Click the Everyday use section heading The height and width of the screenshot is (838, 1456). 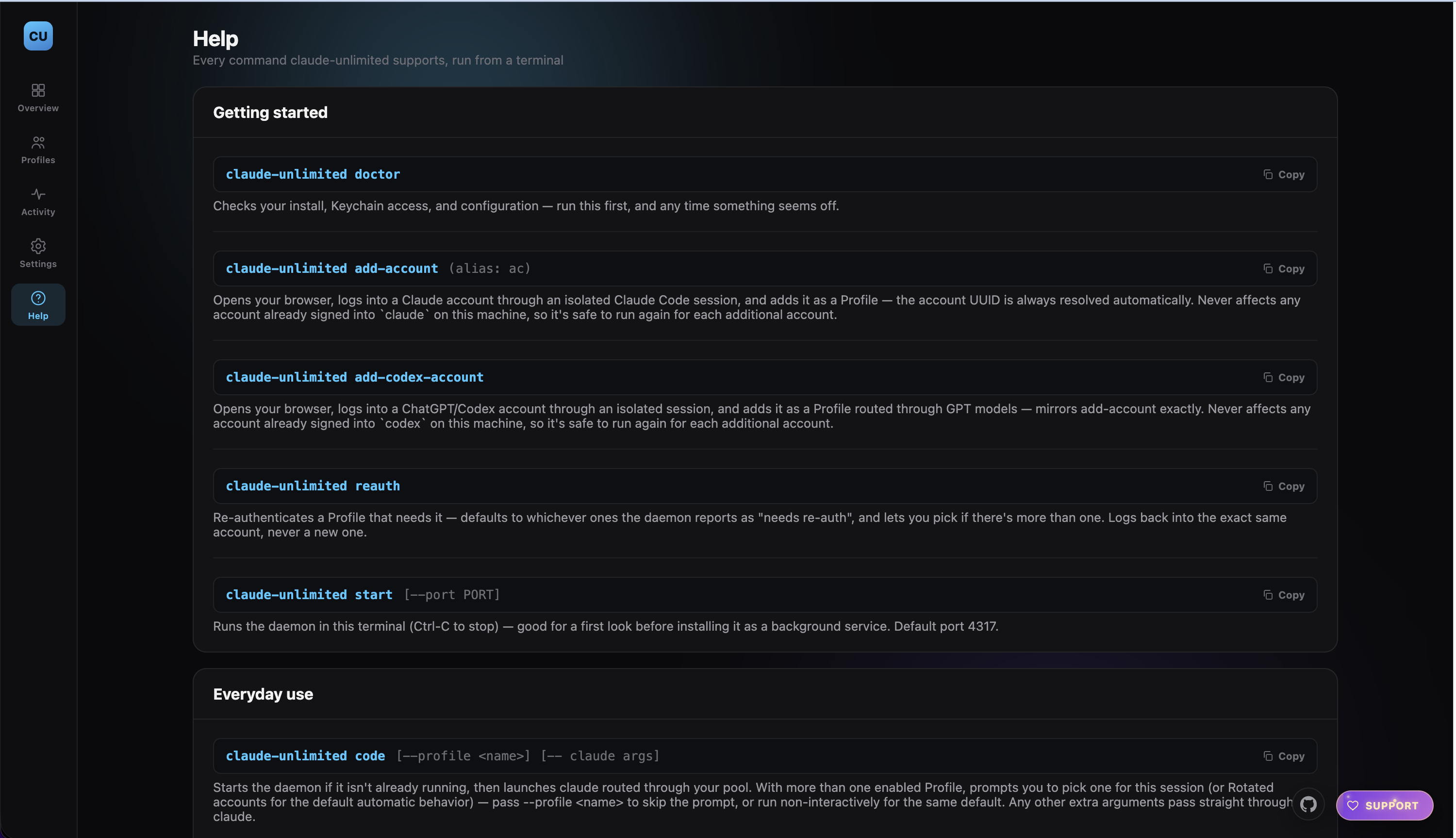pyautogui.click(x=263, y=694)
